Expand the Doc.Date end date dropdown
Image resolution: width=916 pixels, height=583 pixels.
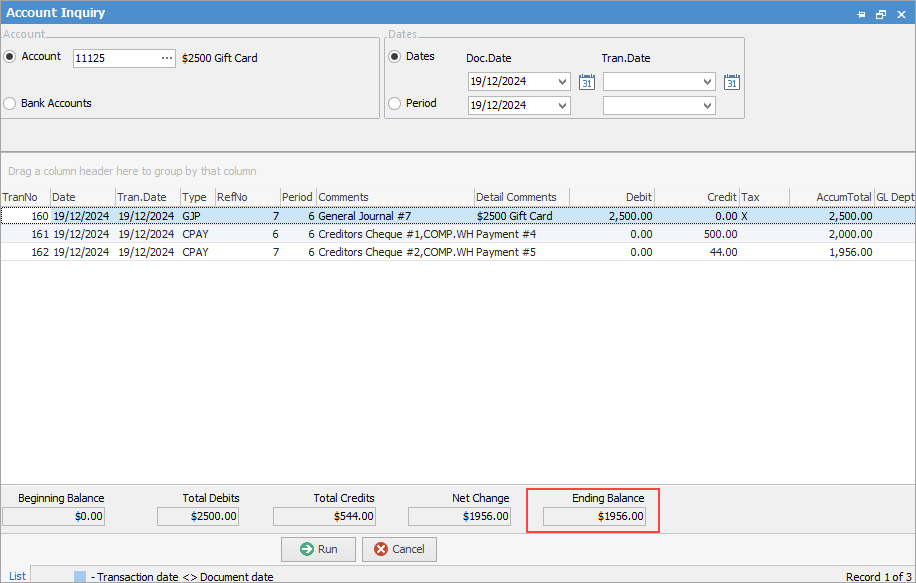(562, 106)
